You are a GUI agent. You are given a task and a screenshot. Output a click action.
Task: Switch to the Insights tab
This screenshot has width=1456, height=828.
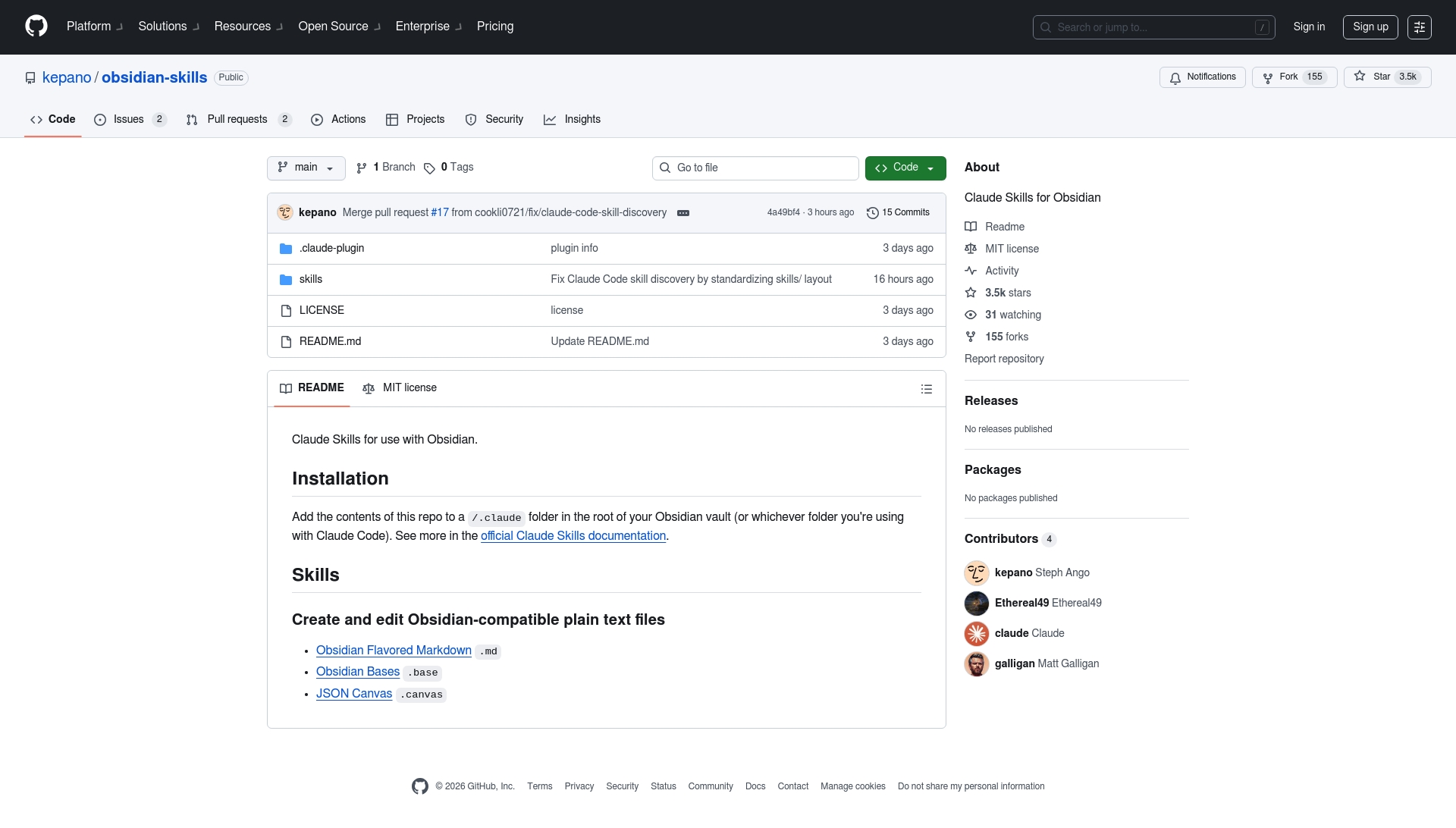point(573,120)
